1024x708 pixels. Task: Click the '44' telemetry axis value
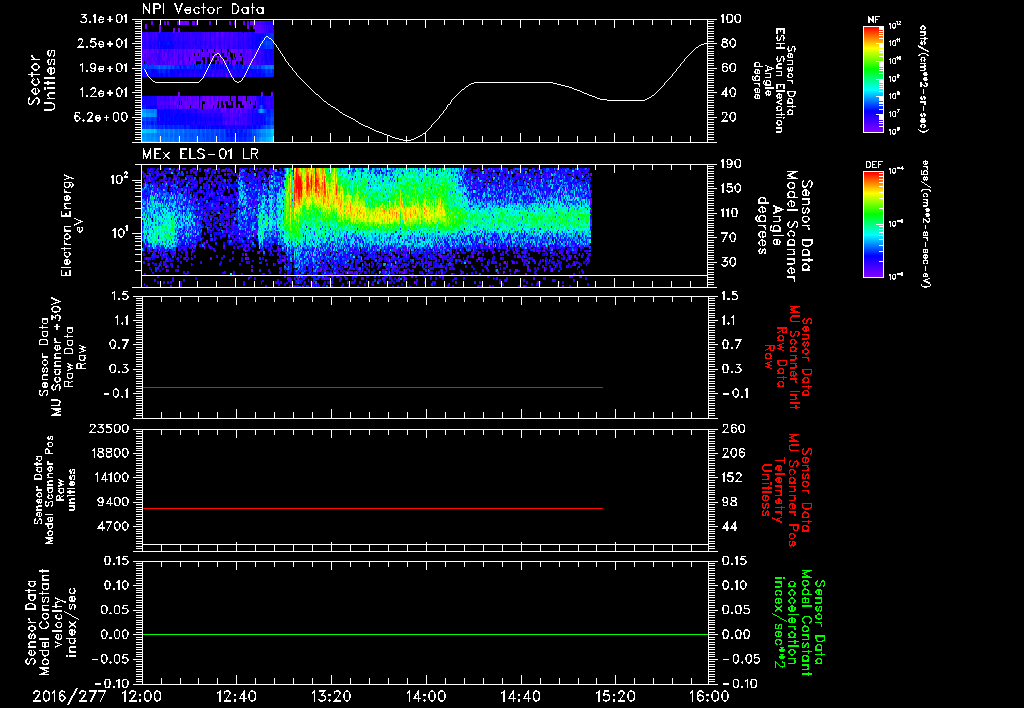point(728,526)
